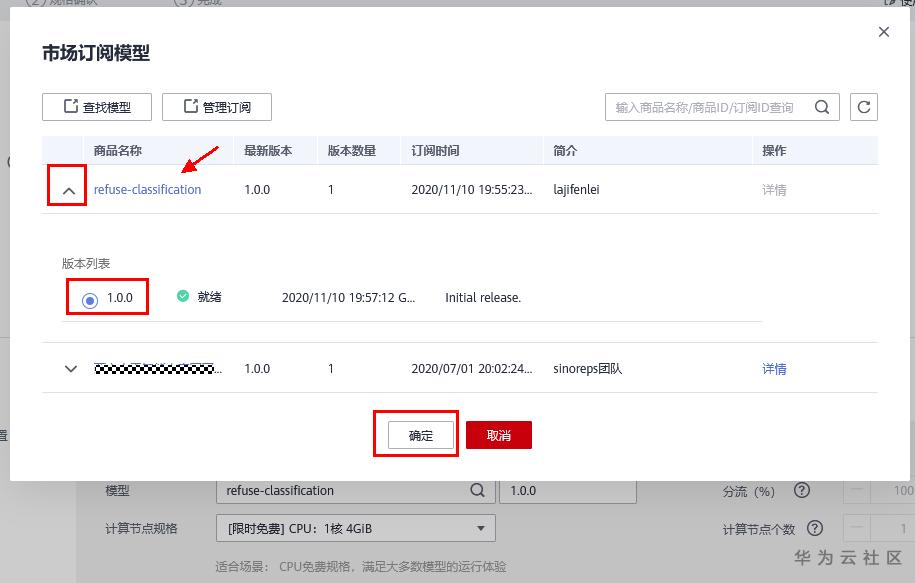Click the search magnifier icon in dialog
The height and width of the screenshot is (583, 915).
click(x=822, y=107)
